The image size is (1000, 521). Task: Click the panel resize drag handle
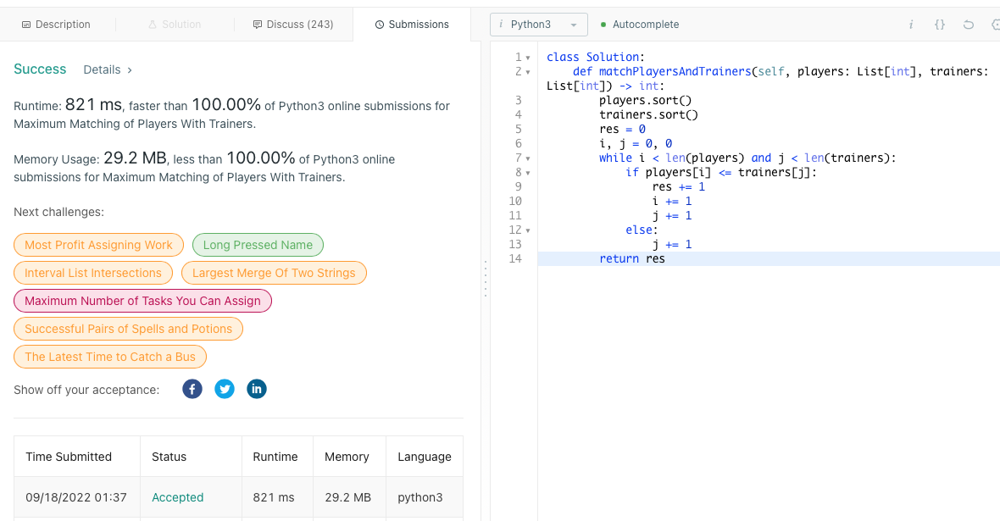click(486, 278)
